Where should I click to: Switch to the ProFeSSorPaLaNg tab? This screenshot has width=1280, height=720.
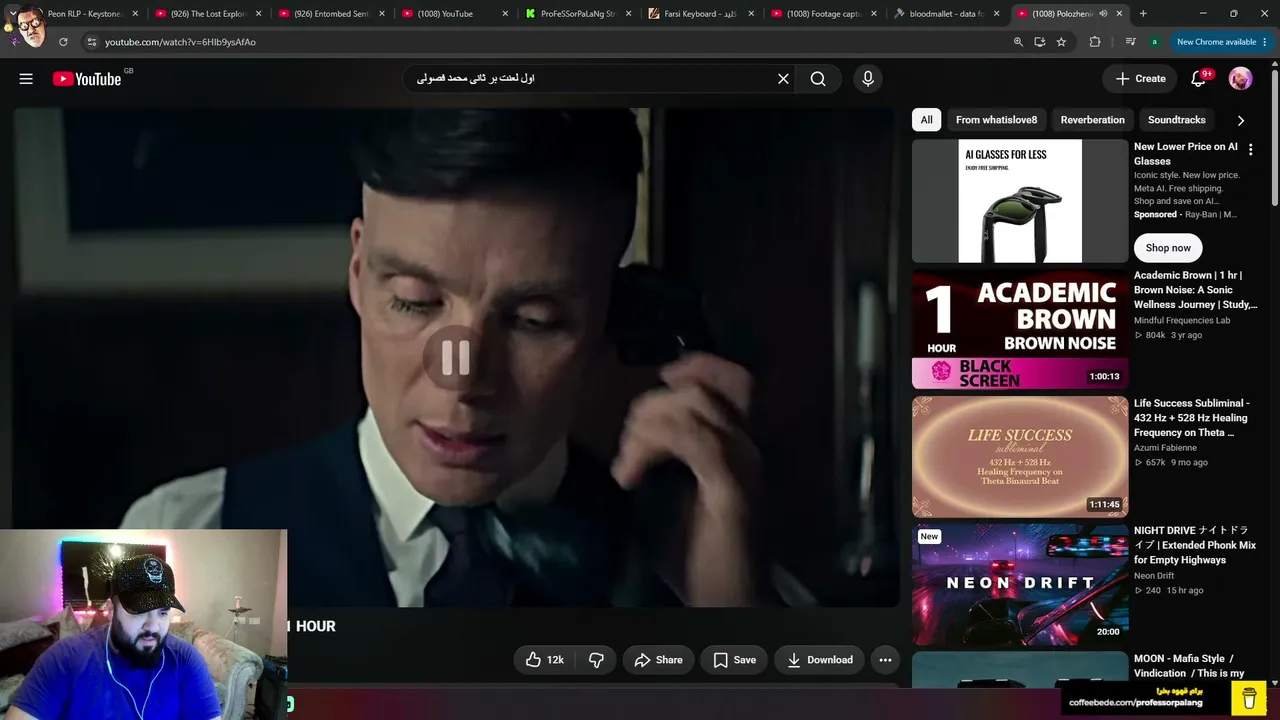[577, 14]
